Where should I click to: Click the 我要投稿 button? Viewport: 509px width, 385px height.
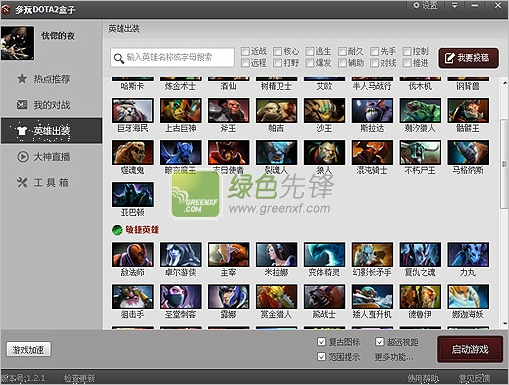click(468, 58)
